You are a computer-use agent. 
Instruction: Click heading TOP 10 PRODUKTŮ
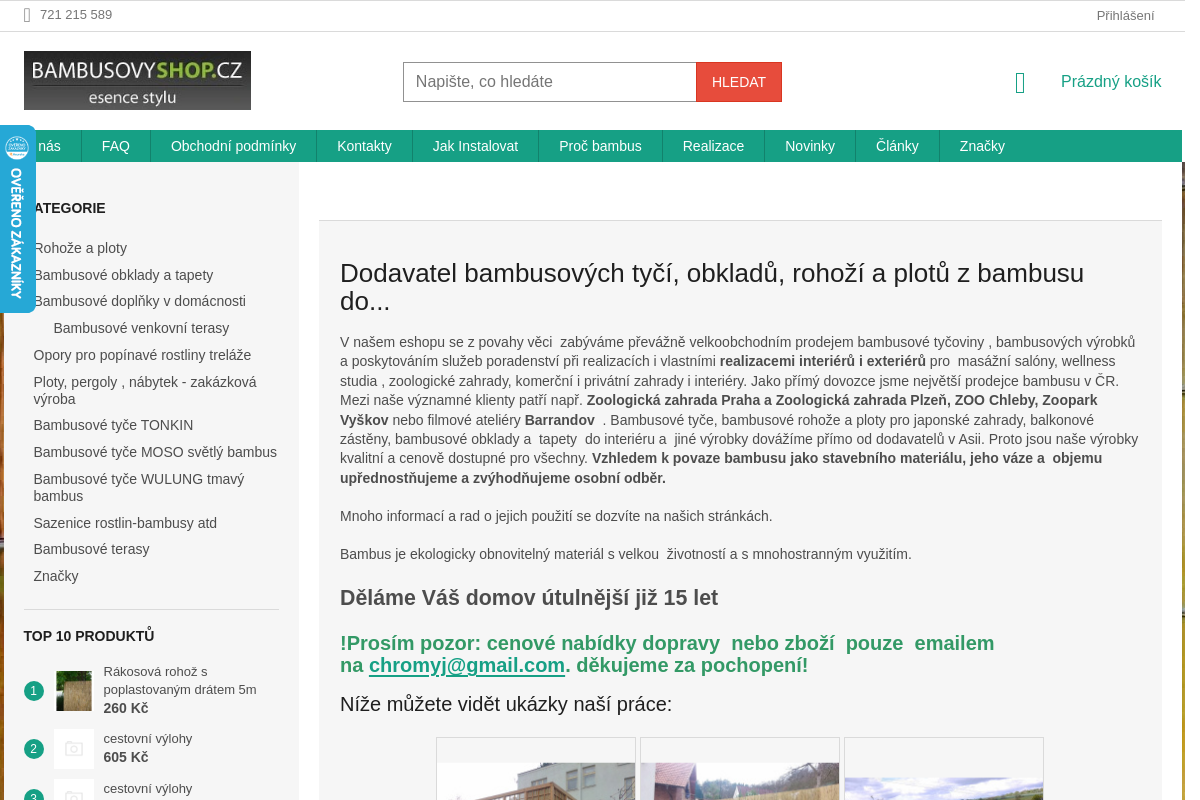[x=89, y=636]
